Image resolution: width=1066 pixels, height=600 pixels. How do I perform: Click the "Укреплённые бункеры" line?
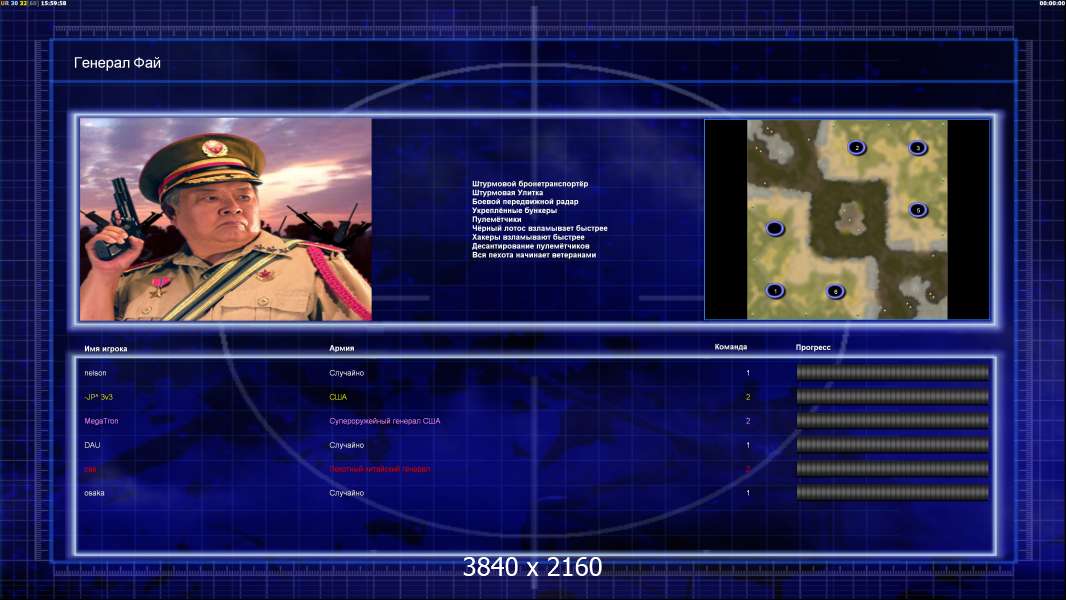tap(515, 210)
